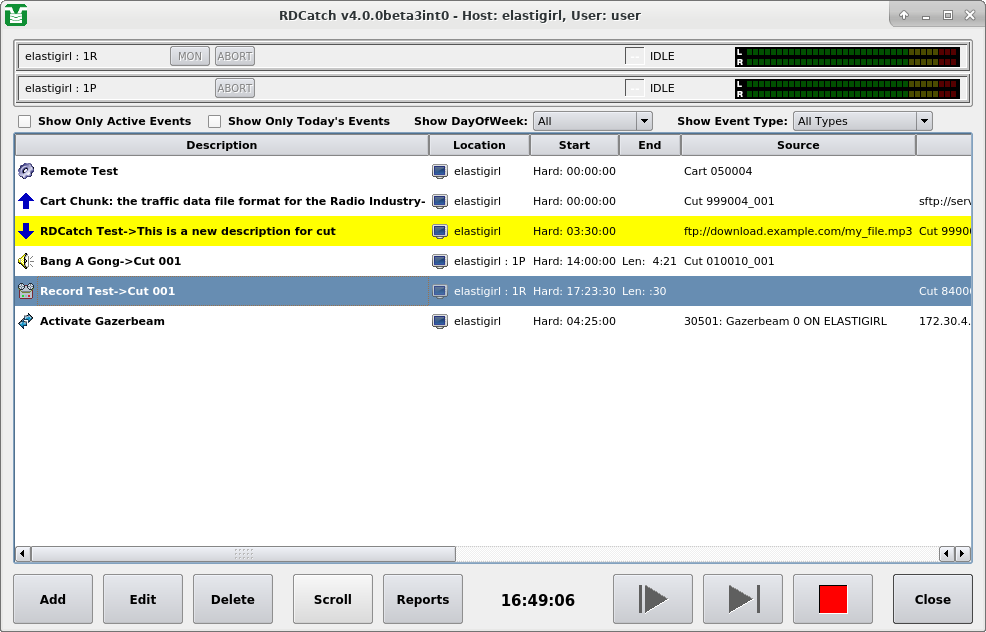Click the download arrow icon for RDCatch Test

[26, 231]
